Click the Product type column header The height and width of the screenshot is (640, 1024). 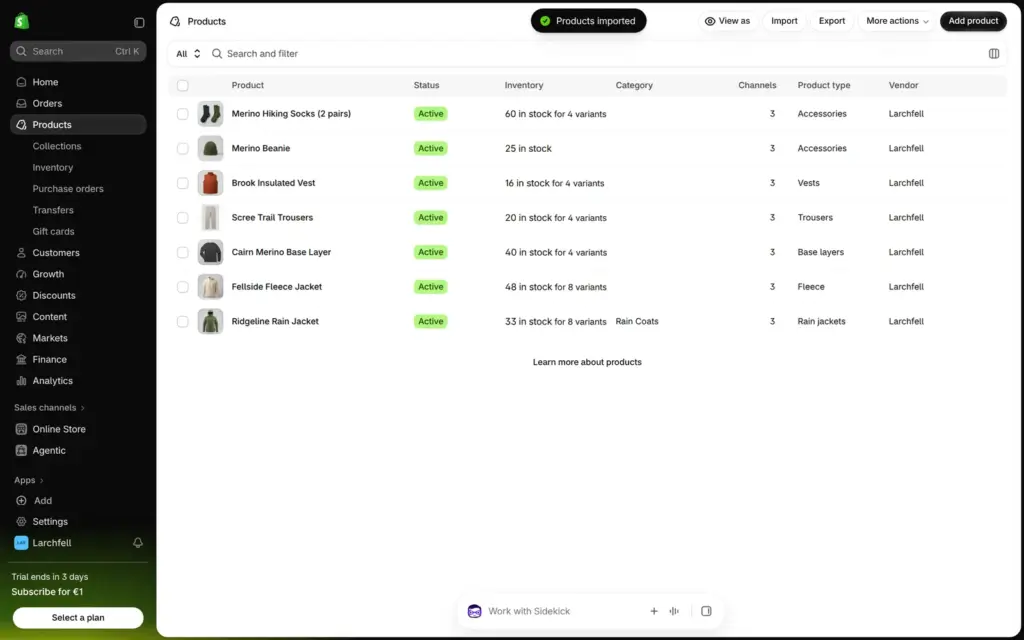[824, 86]
